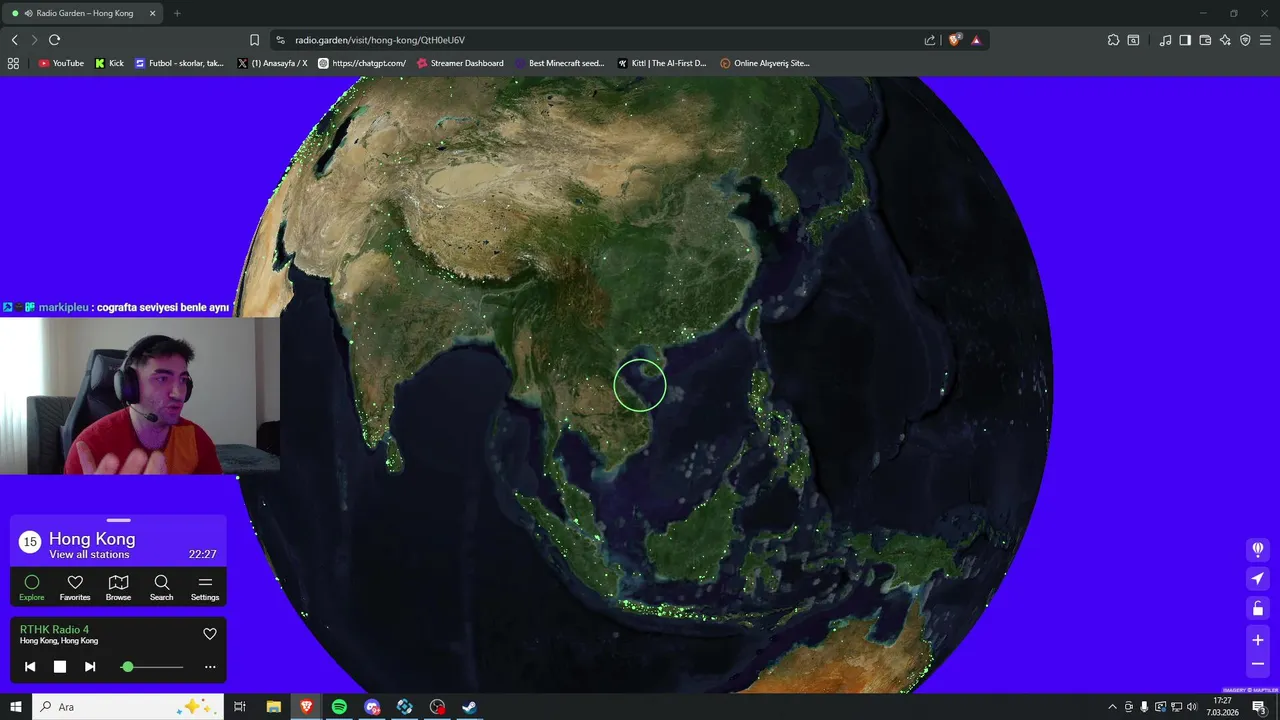The height and width of the screenshot is (720, 1280).
Task: Open the Explore tab in Radio Garden
Action: click(x=32, y=587)
